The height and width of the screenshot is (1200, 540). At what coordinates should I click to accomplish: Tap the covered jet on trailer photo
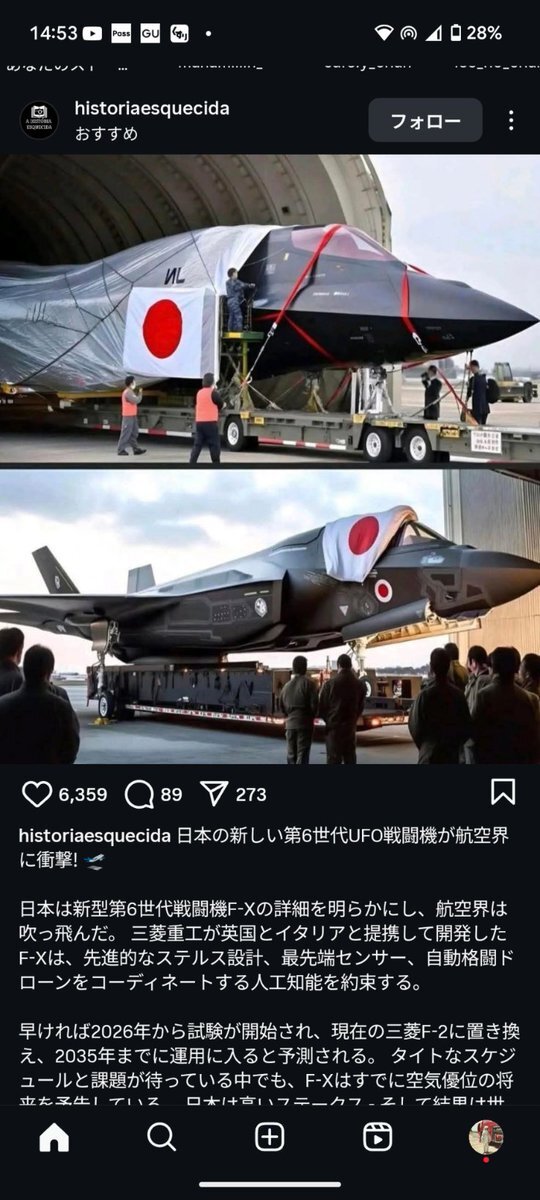click(x=270, y=309)
